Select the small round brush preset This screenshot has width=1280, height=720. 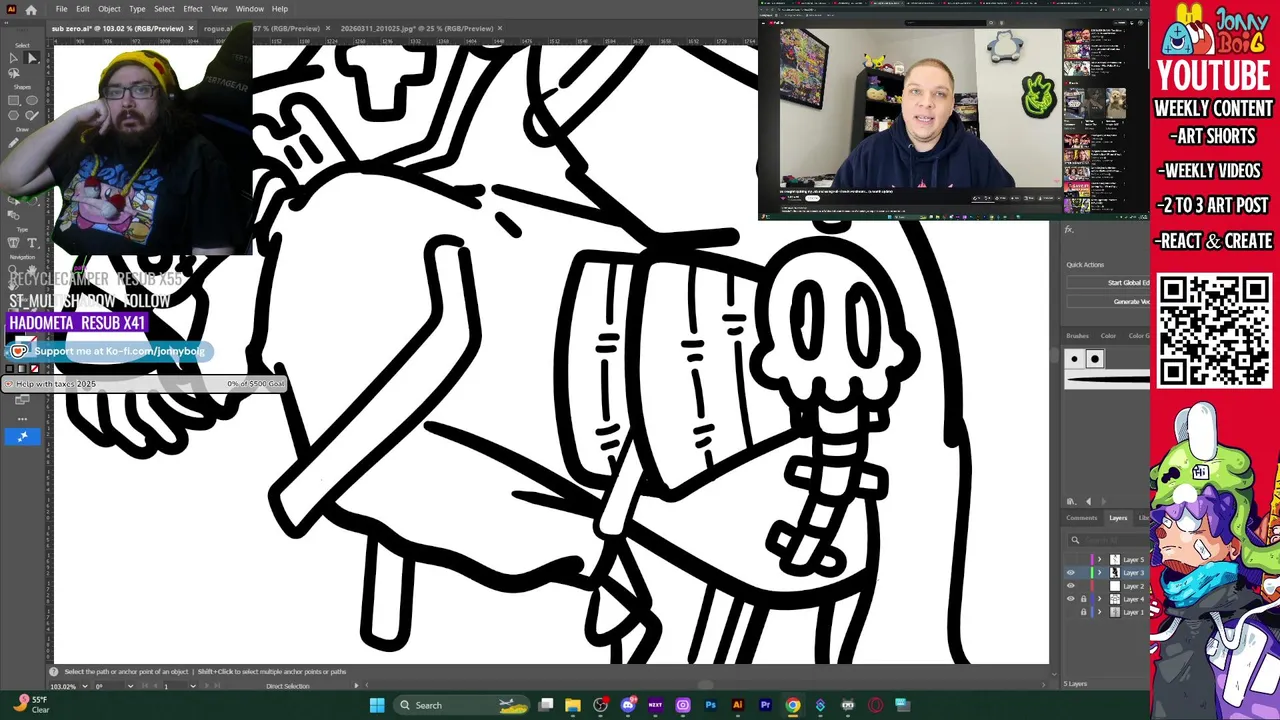point(1074,359)
